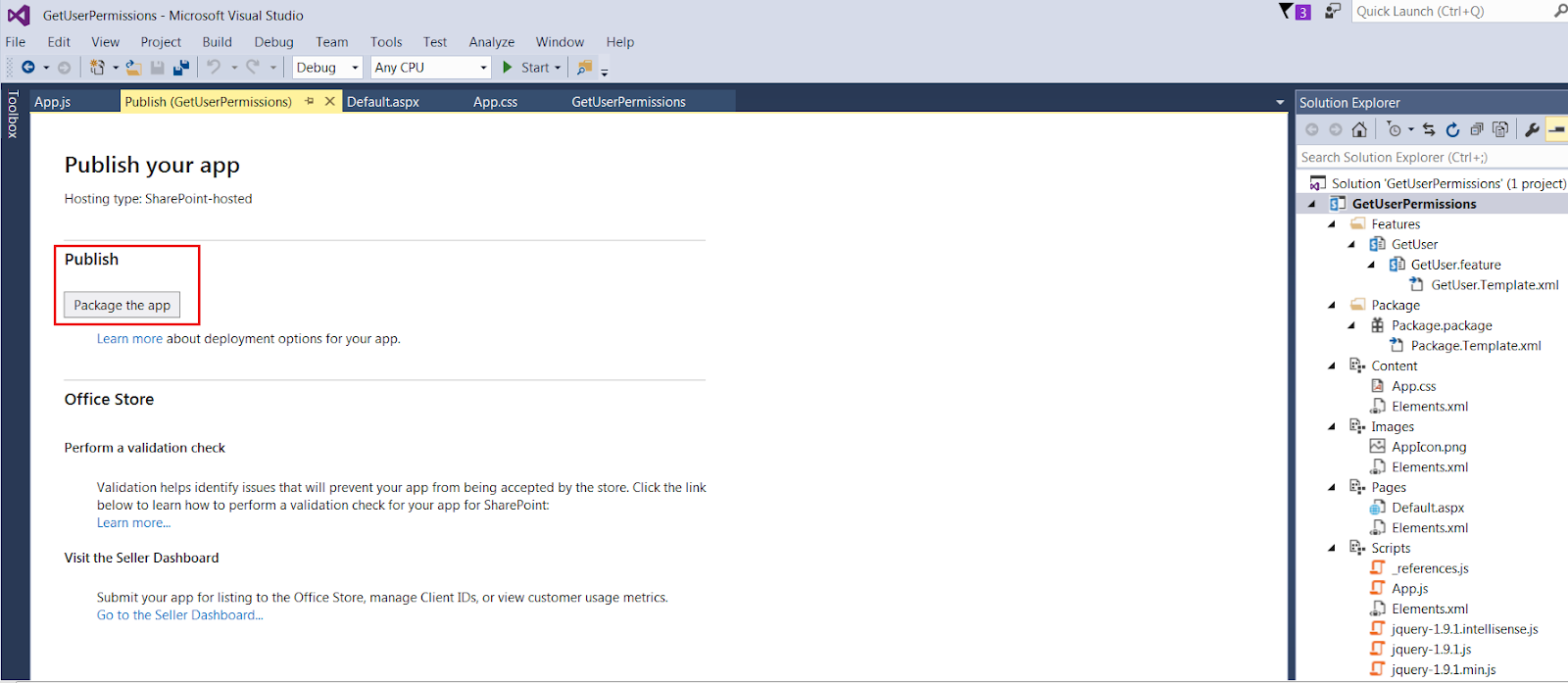Collapse the Scripts folder node
Screen dimensions: 1568x683
(x=1332, y=549)
